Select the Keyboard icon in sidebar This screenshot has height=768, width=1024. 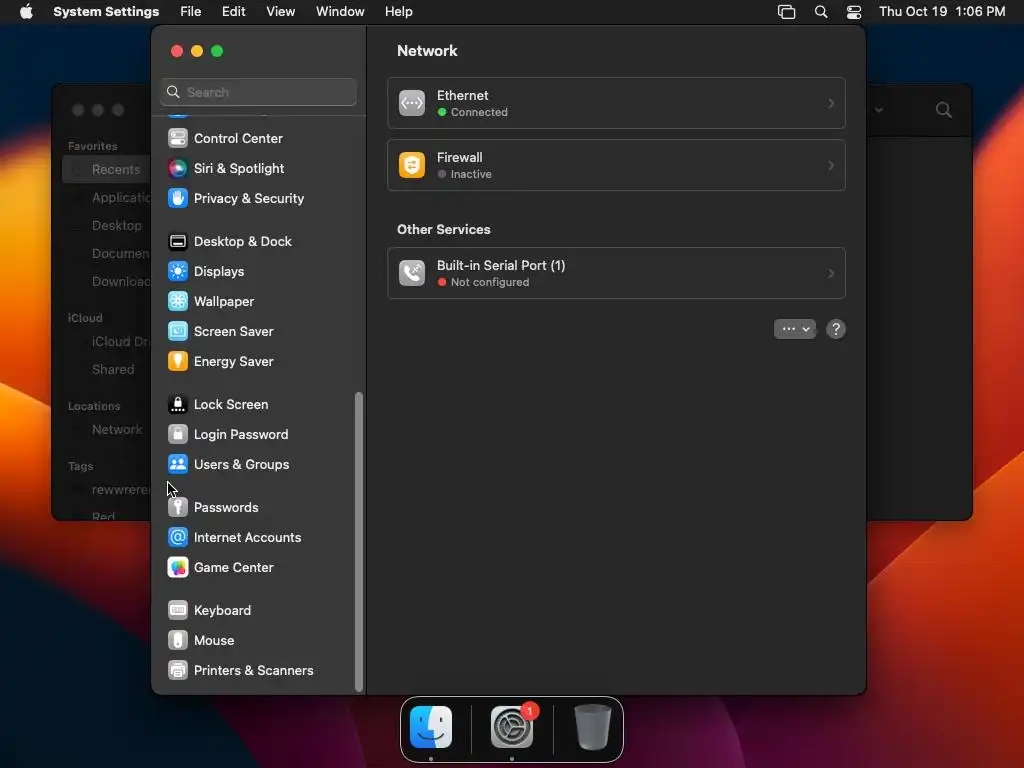point(178,611)
